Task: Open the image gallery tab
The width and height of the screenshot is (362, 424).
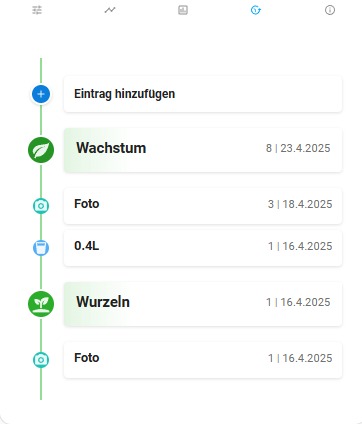Action: [183, 10]
